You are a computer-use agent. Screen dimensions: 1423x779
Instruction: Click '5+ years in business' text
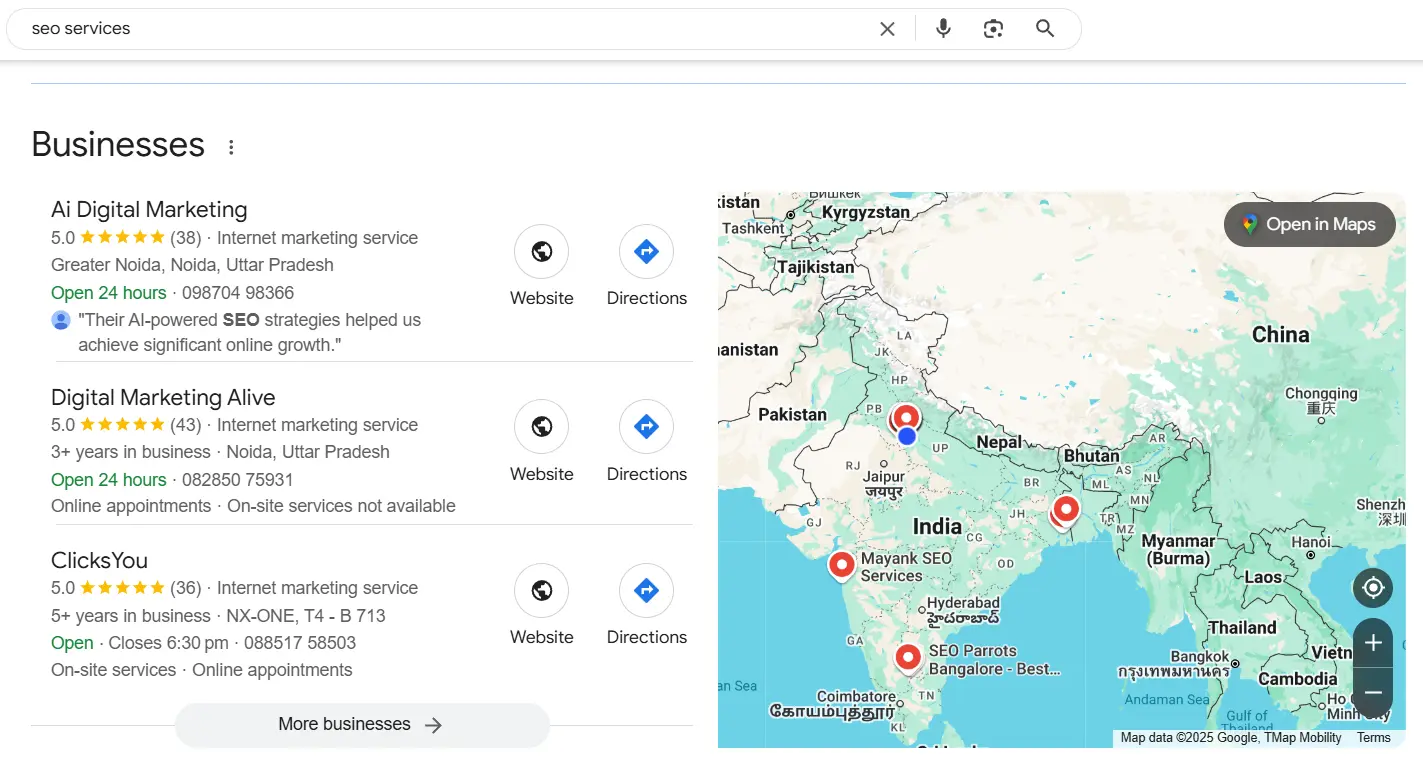[131, 616]
